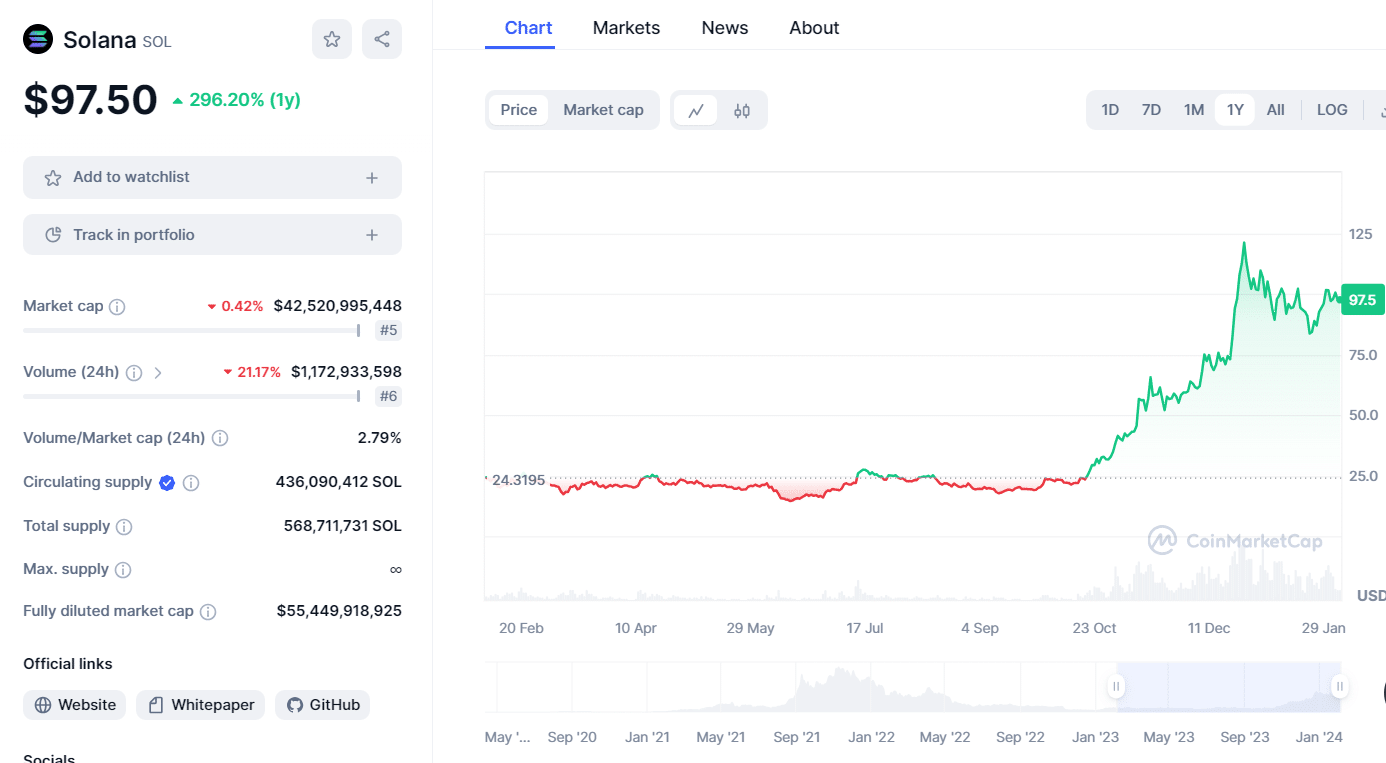Open the Whitepaper link
The height and width of the screenshot is (763, 1386).
pos(200,705)
